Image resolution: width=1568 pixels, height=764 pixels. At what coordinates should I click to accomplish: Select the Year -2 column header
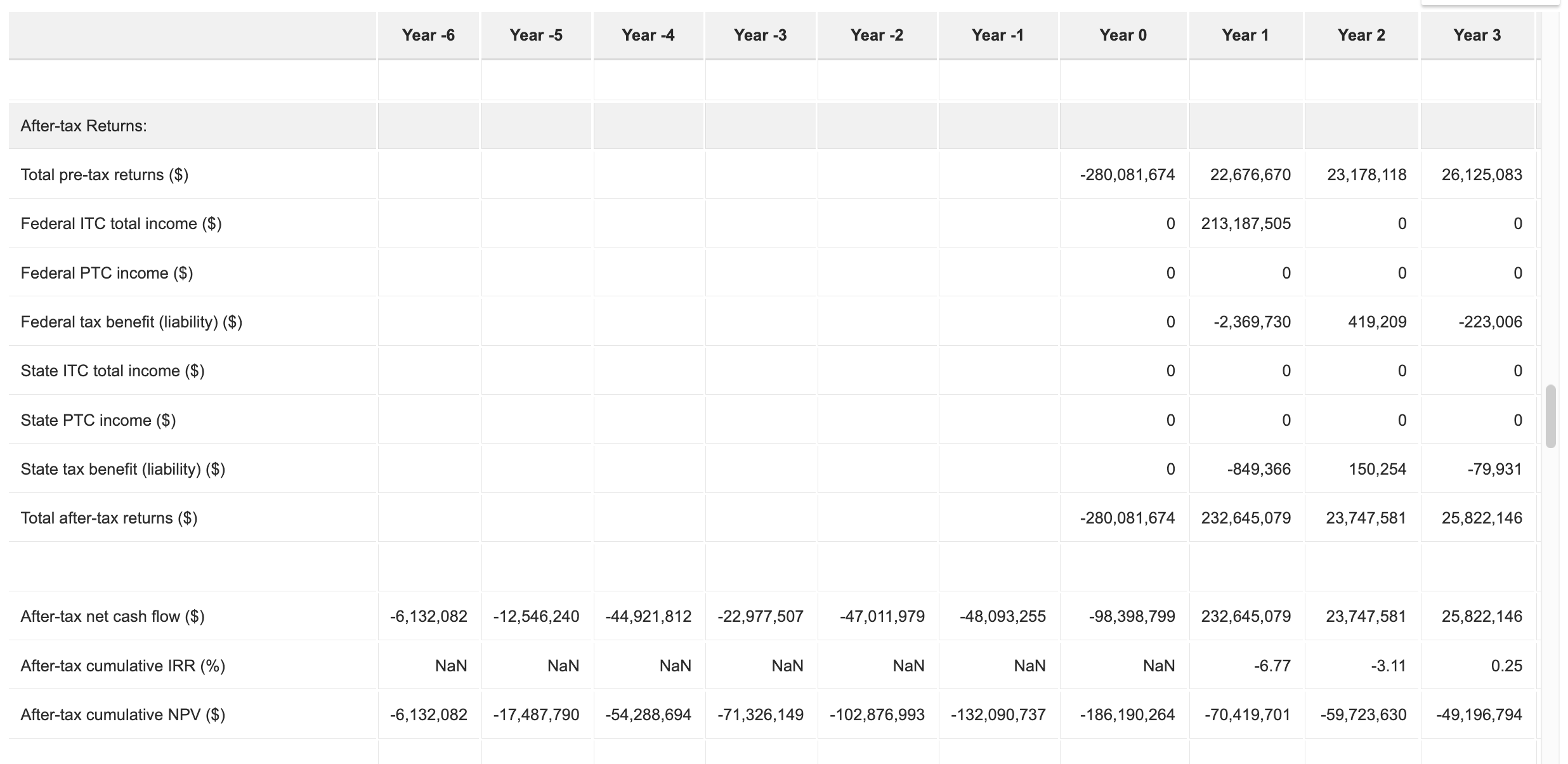[x=877, y=36]
